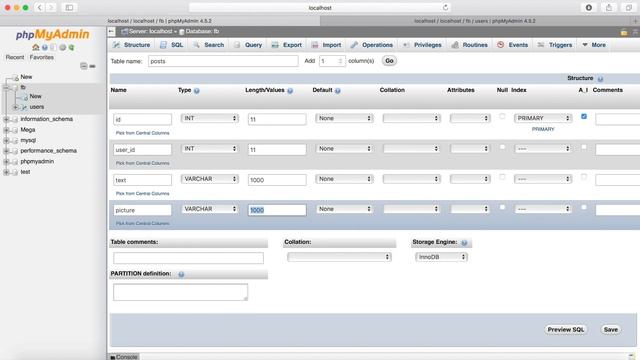This screenshot has height=360, width=640.
Task: Open the table Collation dropdown
Action: pyautogui.click(x=339, y=257)
